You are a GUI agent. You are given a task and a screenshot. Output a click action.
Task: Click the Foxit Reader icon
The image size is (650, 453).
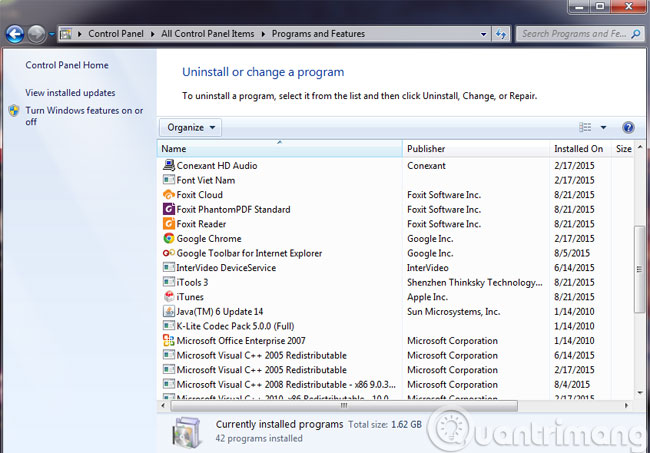[x=169, y=224]
